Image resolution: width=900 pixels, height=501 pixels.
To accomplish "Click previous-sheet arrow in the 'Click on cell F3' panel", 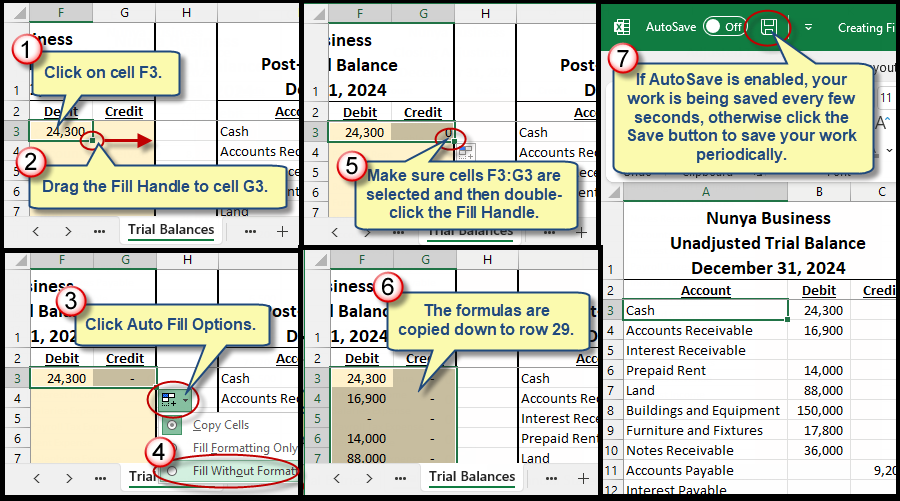I will pyautogui.click(x=36, y=231).
